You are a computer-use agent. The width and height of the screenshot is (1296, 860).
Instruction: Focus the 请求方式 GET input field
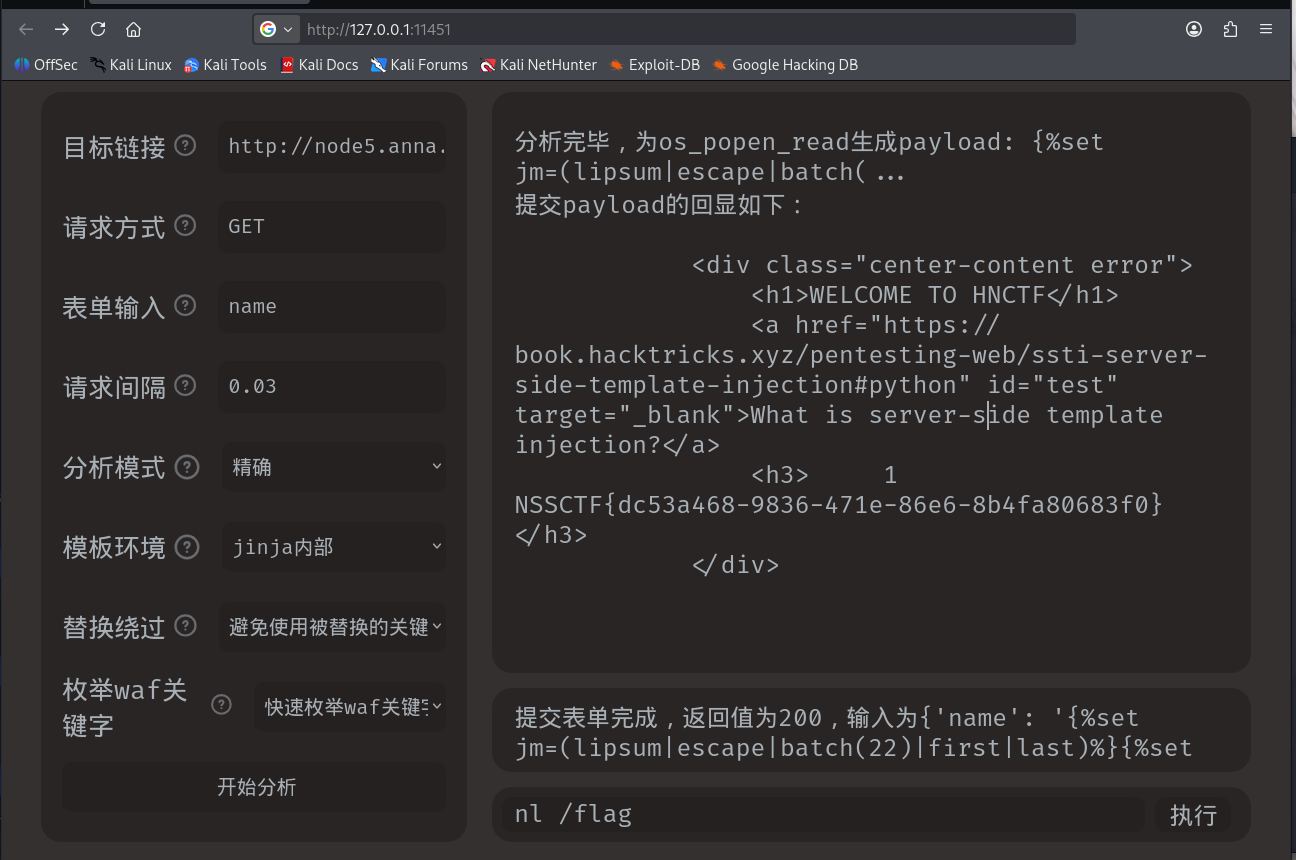tap(333, 226)
